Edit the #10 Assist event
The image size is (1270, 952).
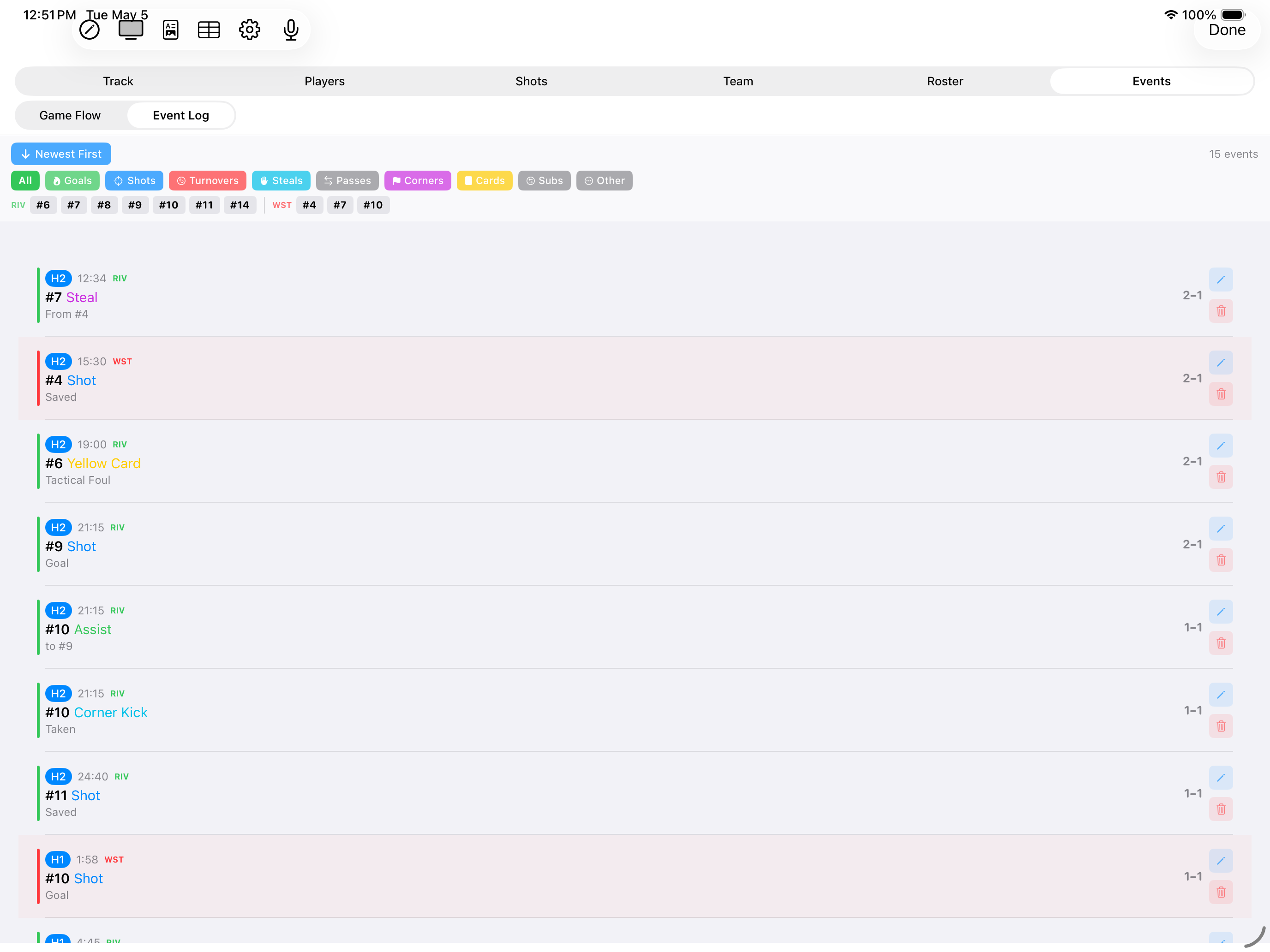[x=1221, y=612]
